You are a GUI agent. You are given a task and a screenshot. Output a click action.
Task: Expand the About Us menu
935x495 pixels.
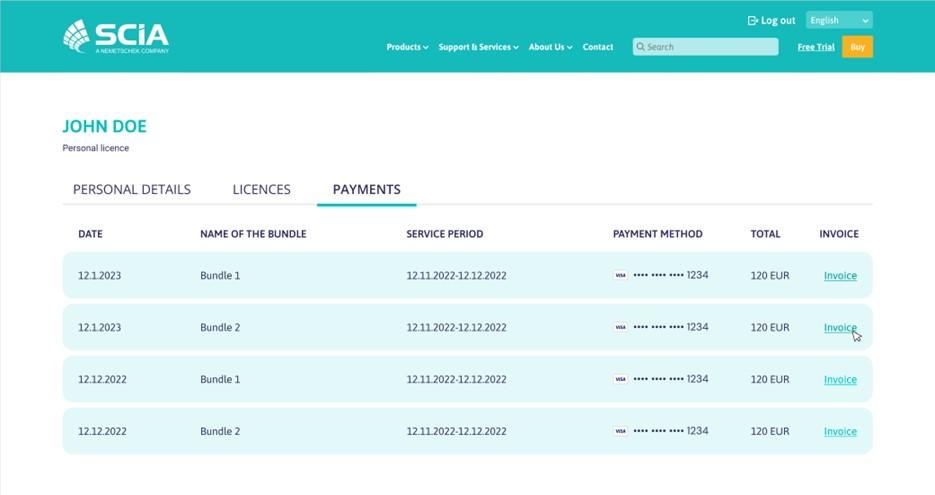point(550,47)
